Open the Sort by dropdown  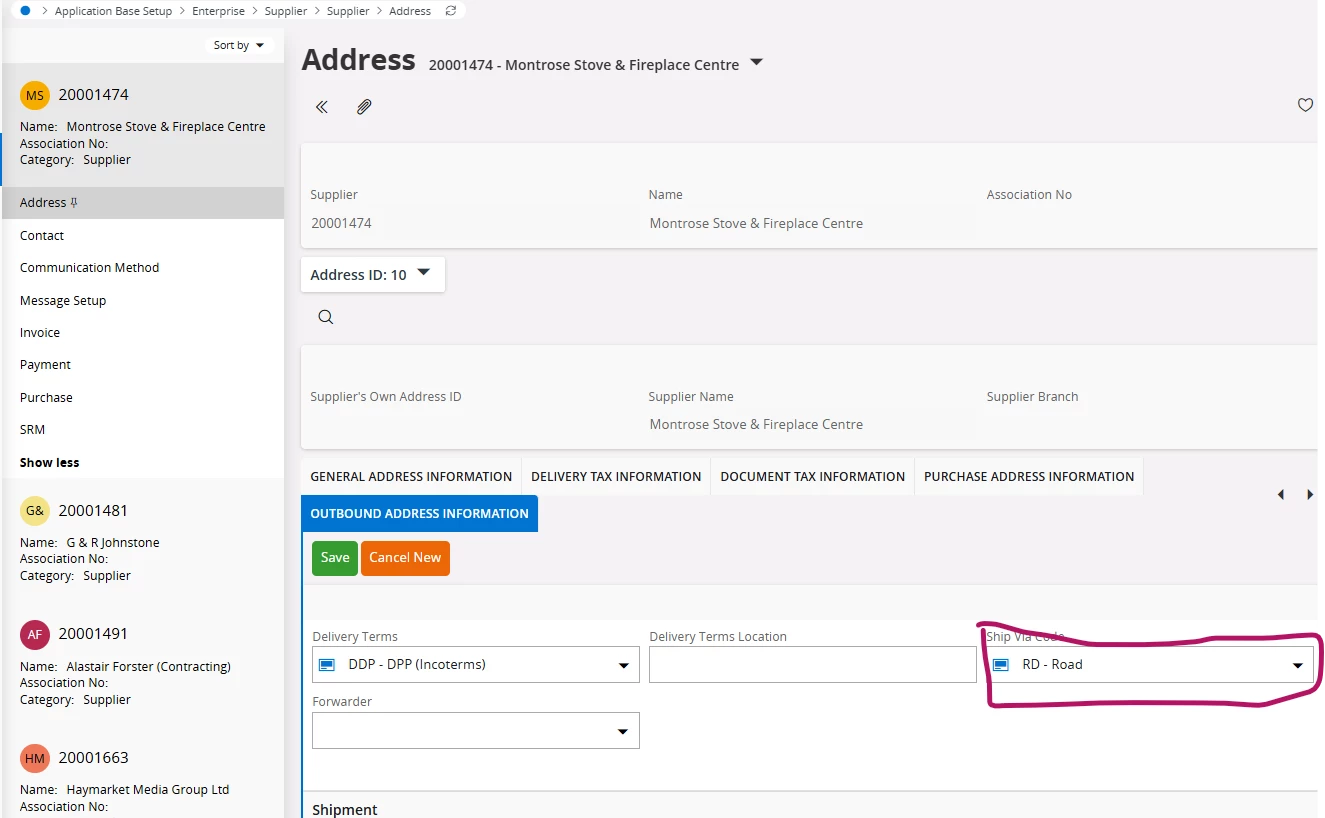click(x=239, y=45)
